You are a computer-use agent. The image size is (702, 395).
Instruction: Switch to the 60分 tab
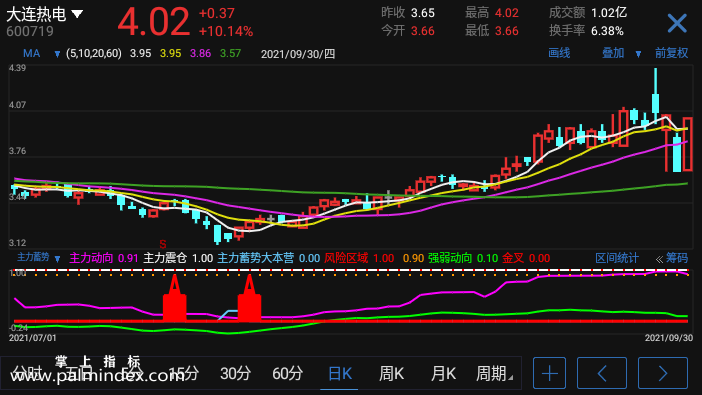coord(287,373)
